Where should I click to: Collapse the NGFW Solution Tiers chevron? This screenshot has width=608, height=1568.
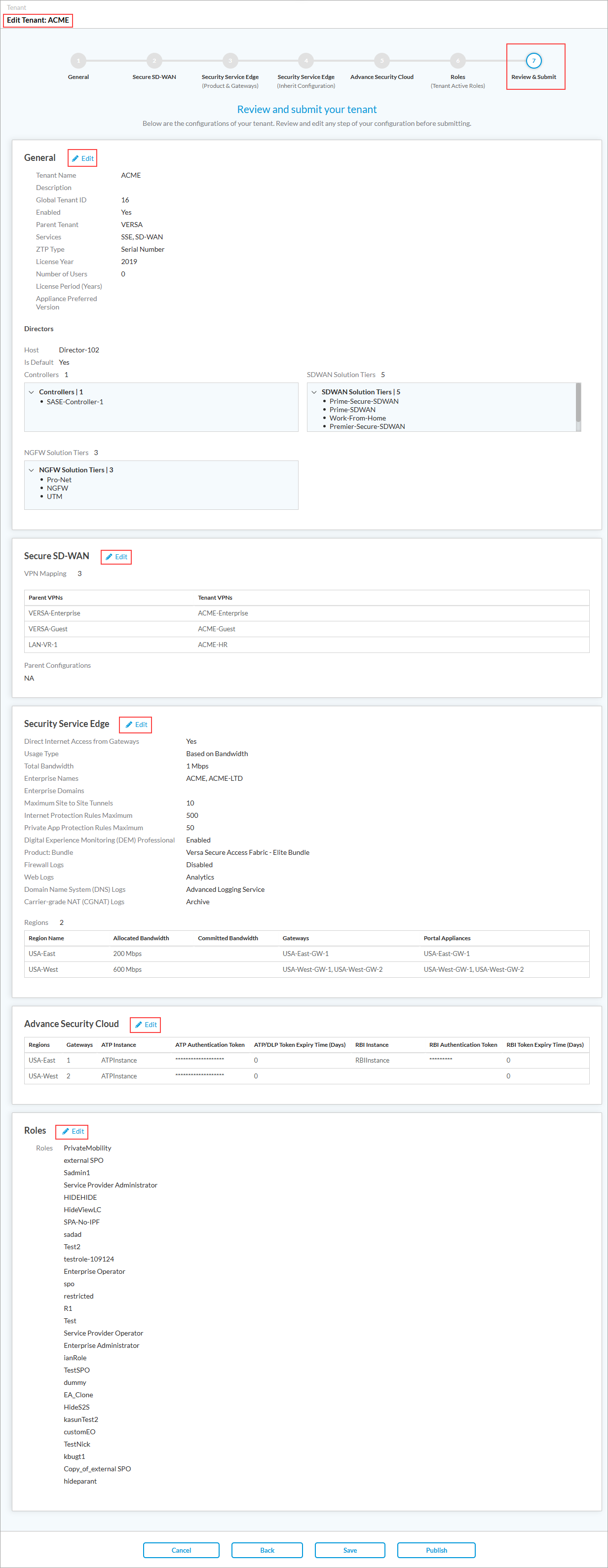click(32, 470)
